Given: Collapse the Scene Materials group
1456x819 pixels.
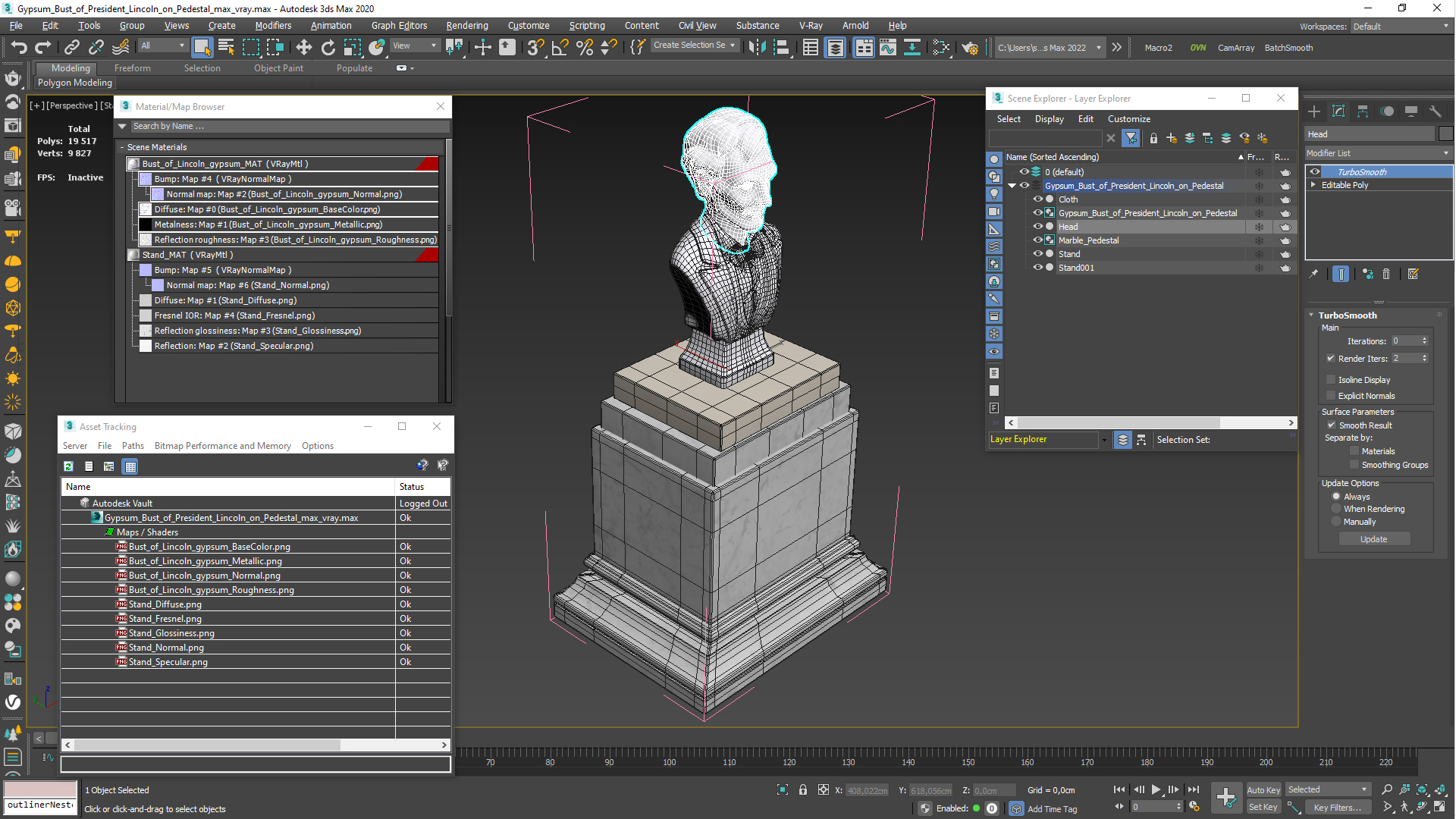Looking at the screenshot, I should [x=122, y=147].
